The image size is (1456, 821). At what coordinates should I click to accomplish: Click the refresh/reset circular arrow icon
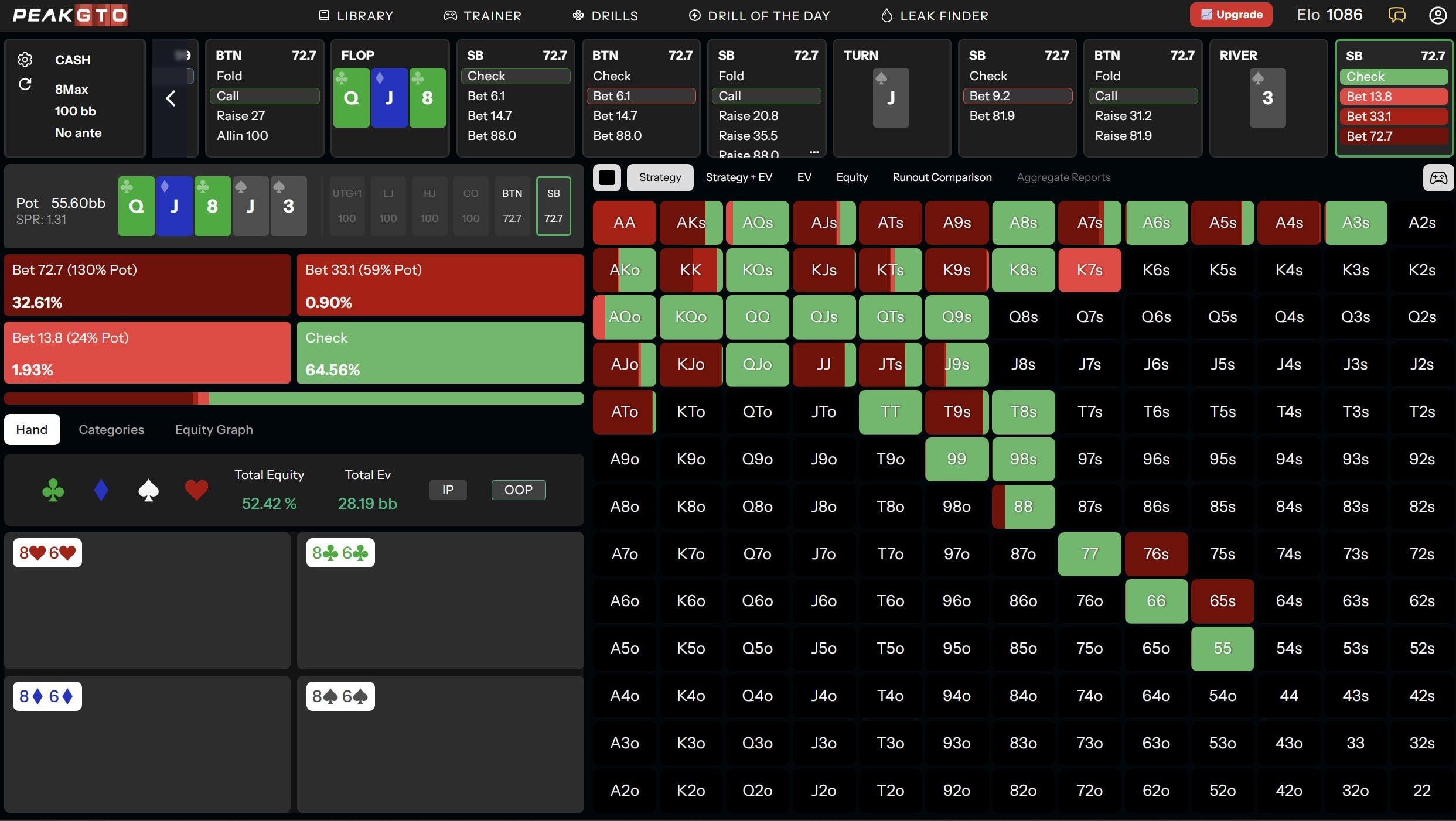(25, 85)
